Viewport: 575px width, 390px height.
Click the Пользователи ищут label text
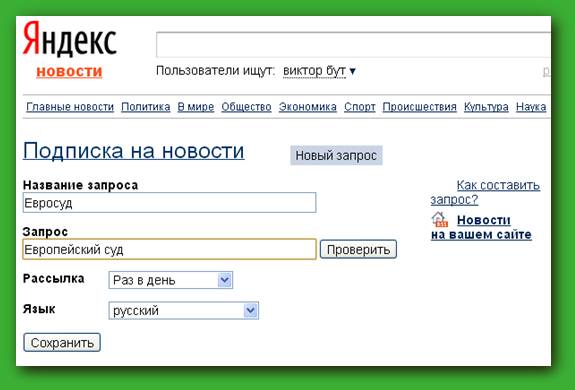[215, 70]
